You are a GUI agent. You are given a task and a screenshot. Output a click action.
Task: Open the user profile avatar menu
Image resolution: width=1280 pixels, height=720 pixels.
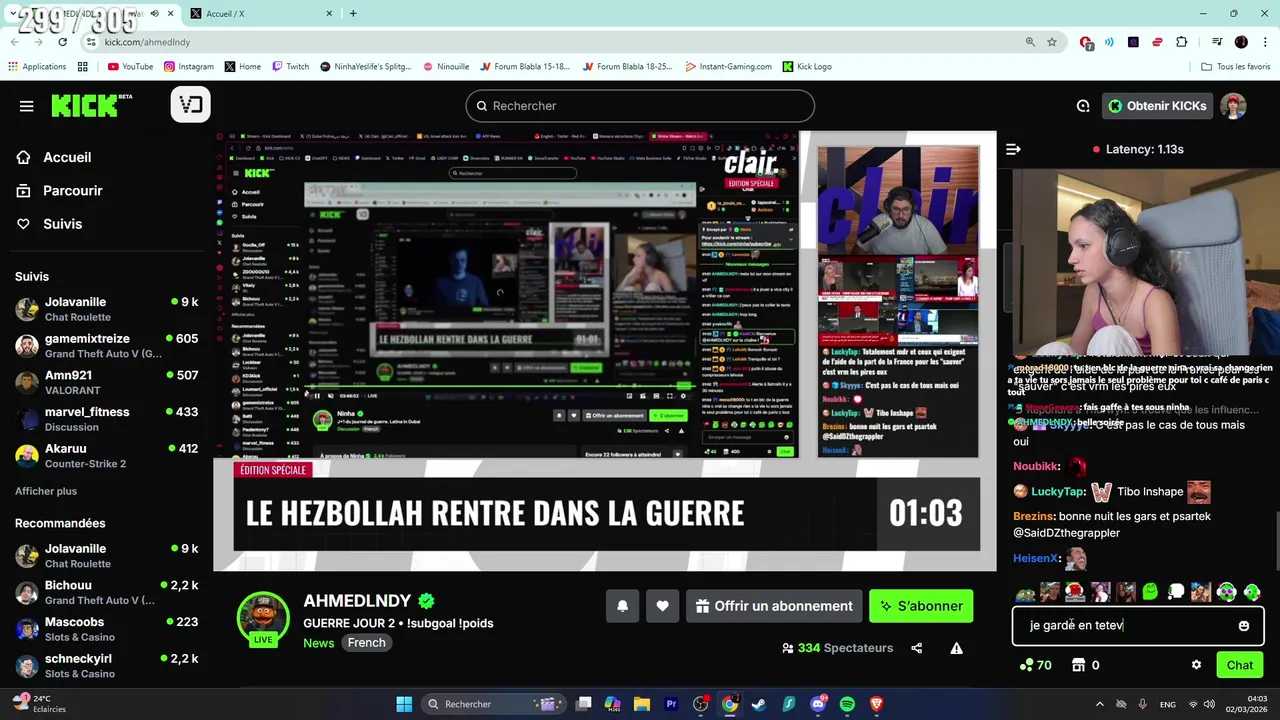[1234, 106]
